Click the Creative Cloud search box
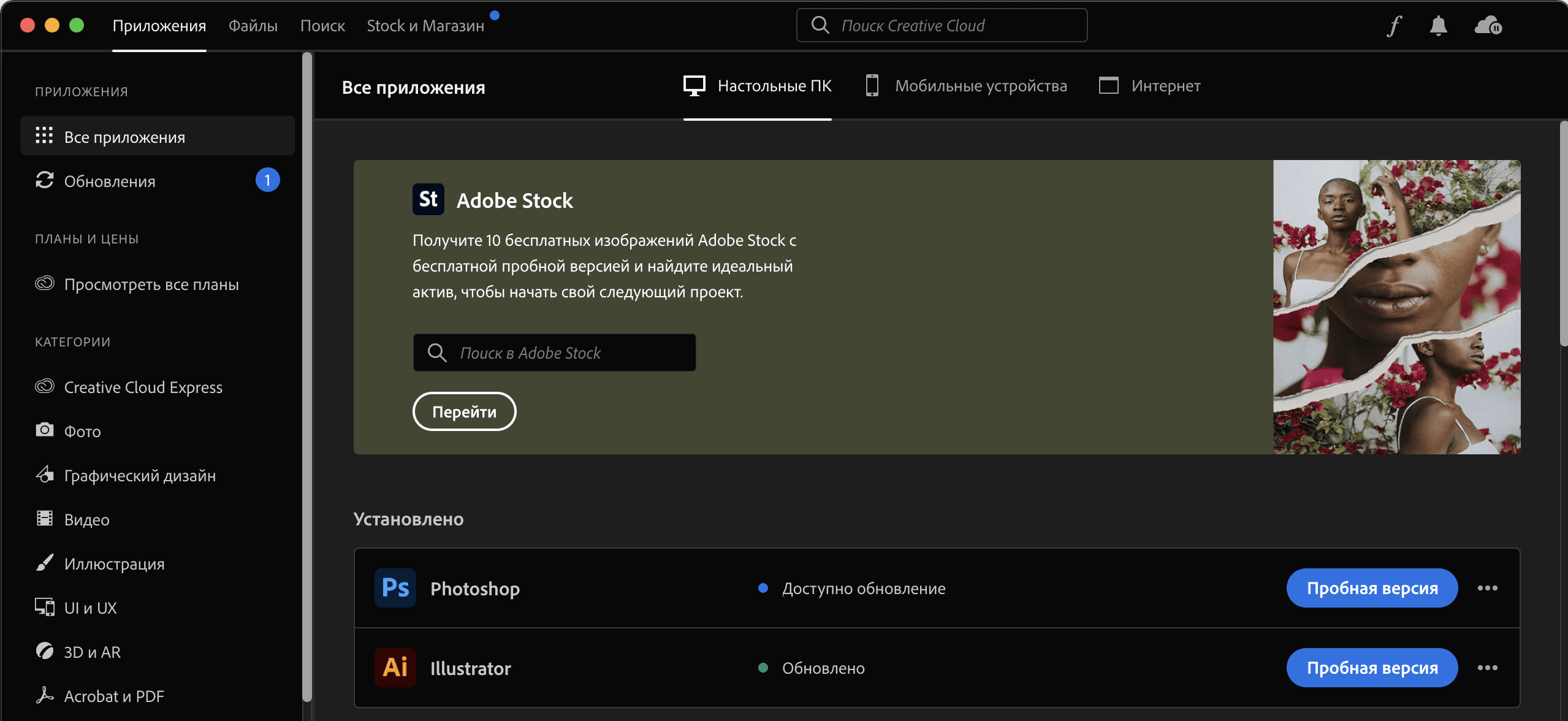1568x721 pixels. pos(942,26)
